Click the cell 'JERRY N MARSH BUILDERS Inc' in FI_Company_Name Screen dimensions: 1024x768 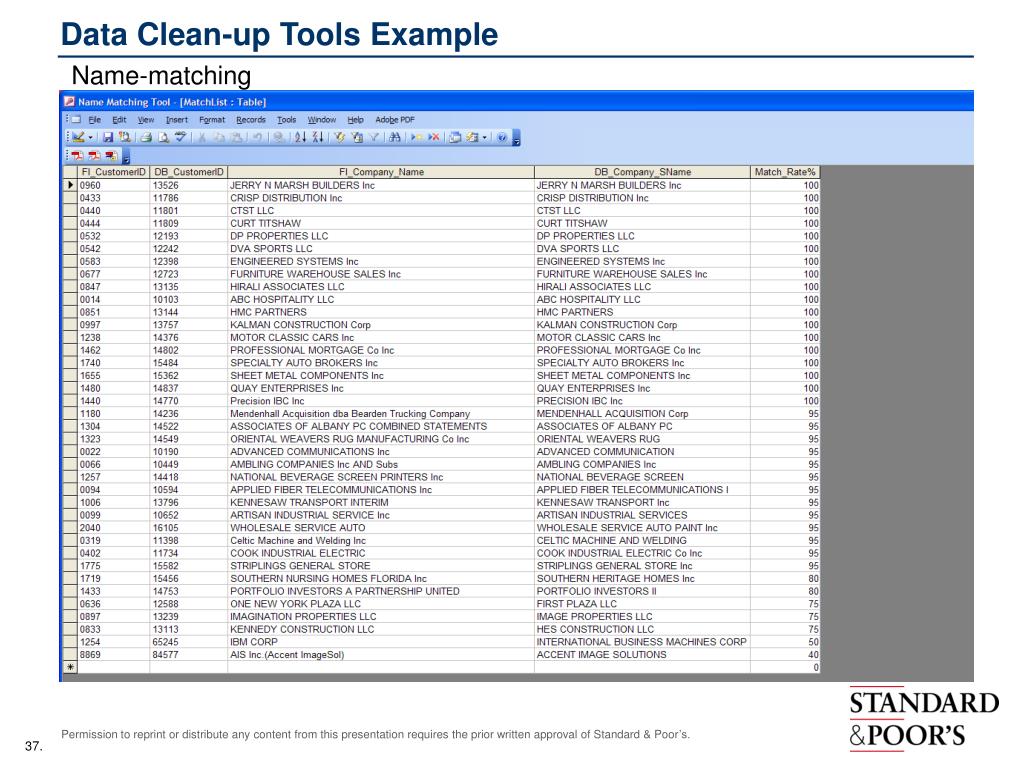pyautogui.click(x=381, y=185)
